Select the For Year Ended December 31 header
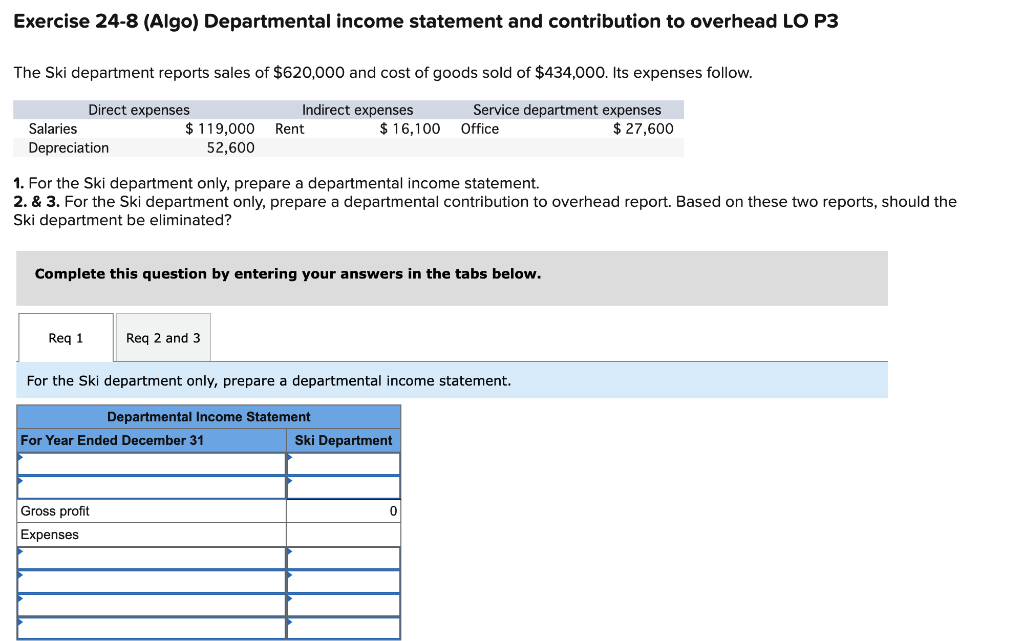 point(112,441)
